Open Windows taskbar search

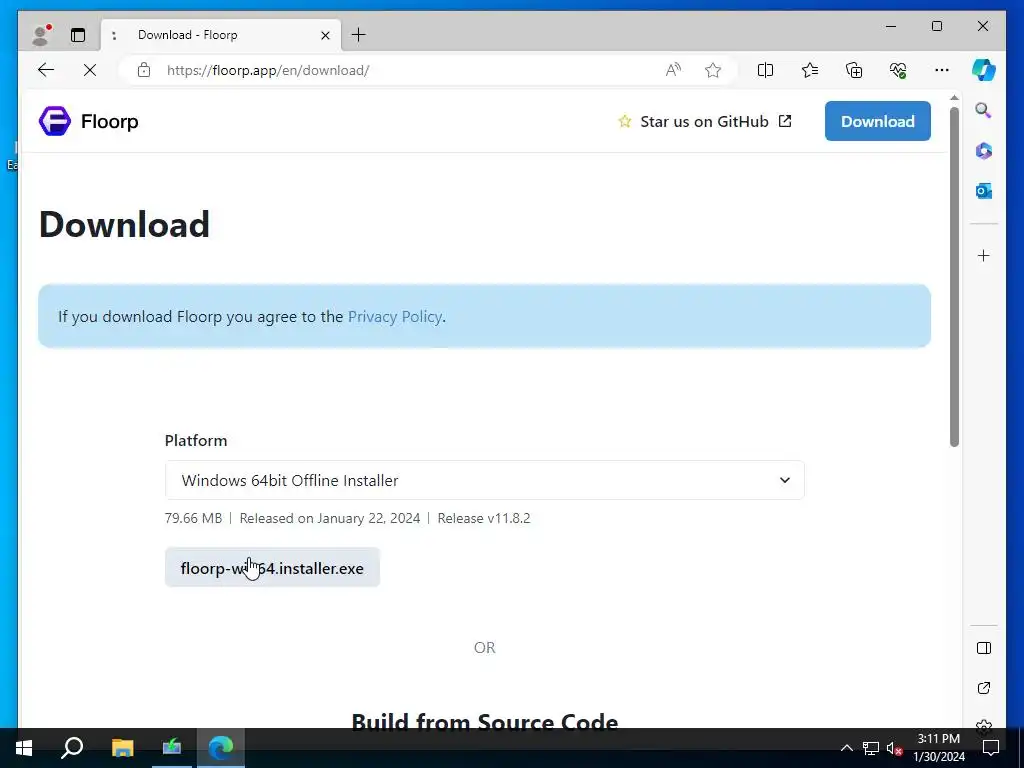(72, 748)
